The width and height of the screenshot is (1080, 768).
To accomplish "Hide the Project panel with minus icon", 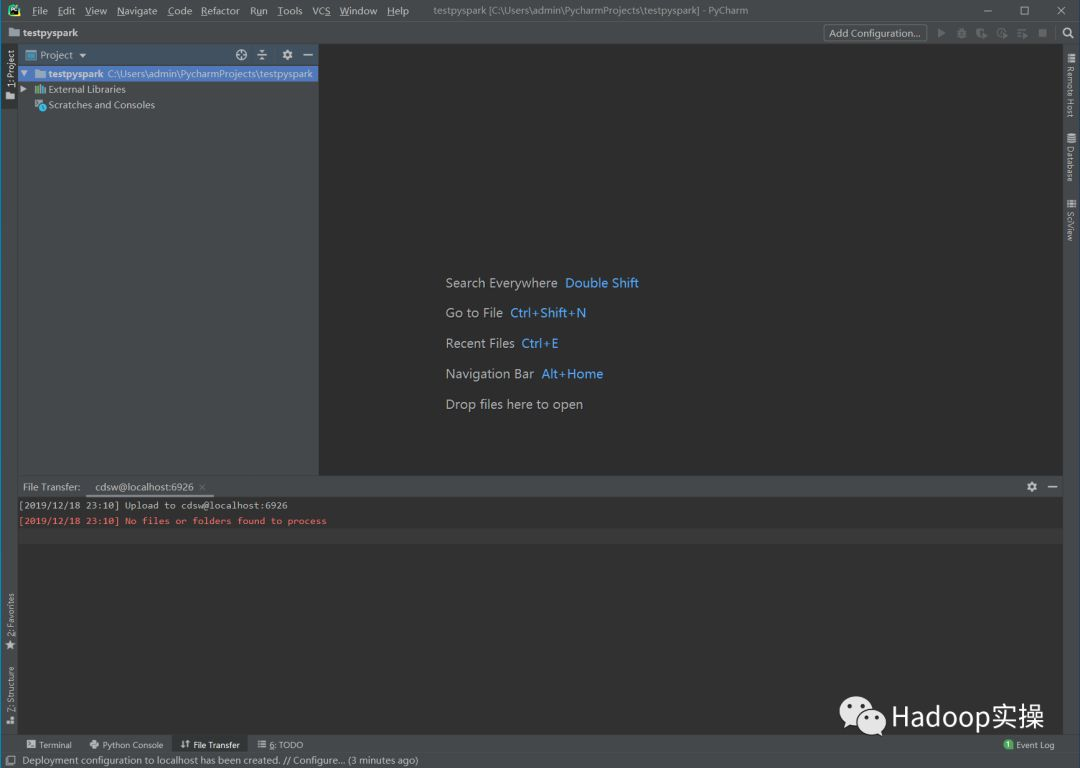I will [x=308, y=55].
